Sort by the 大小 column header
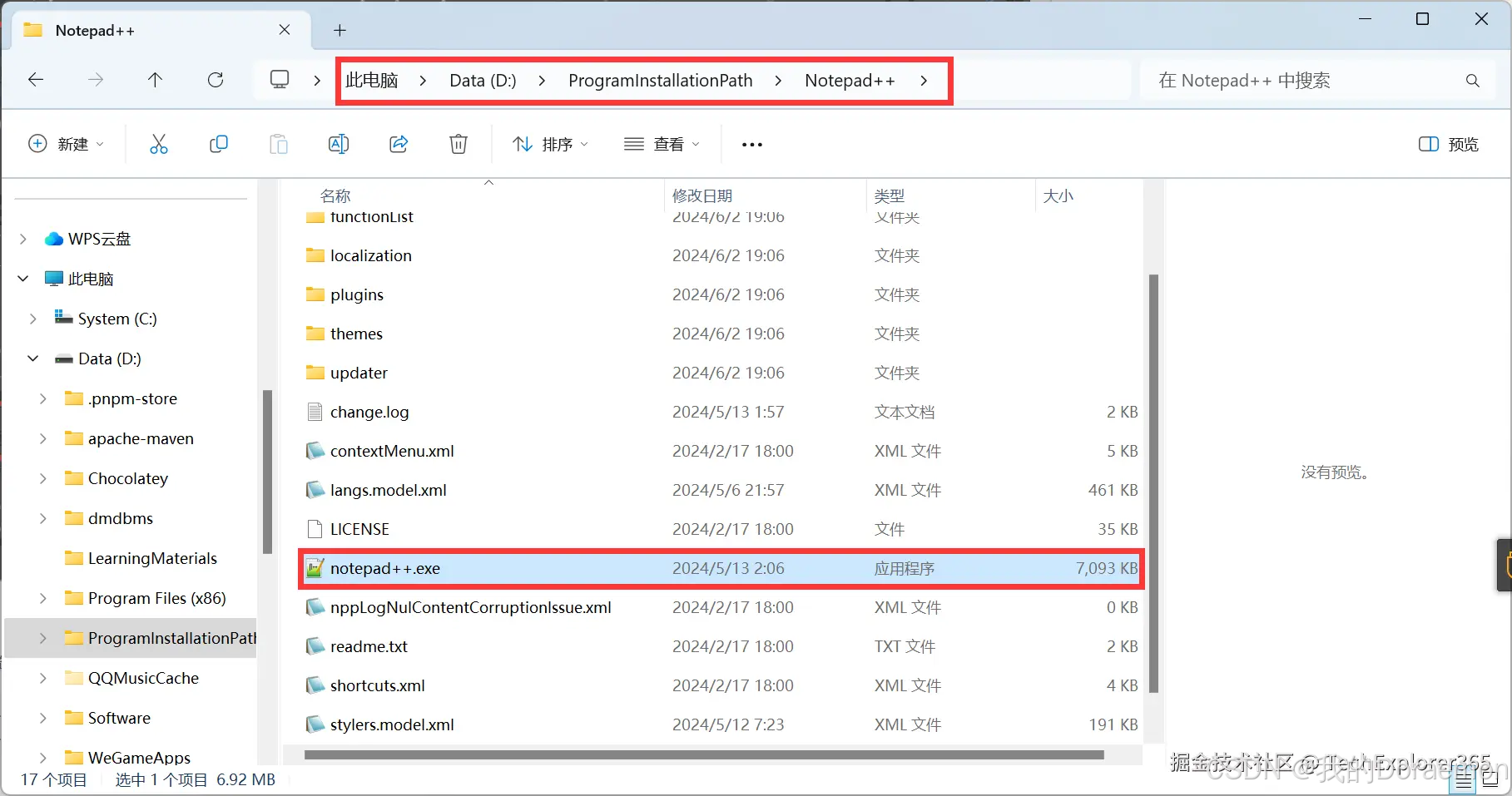 (x=1058, y=195)
